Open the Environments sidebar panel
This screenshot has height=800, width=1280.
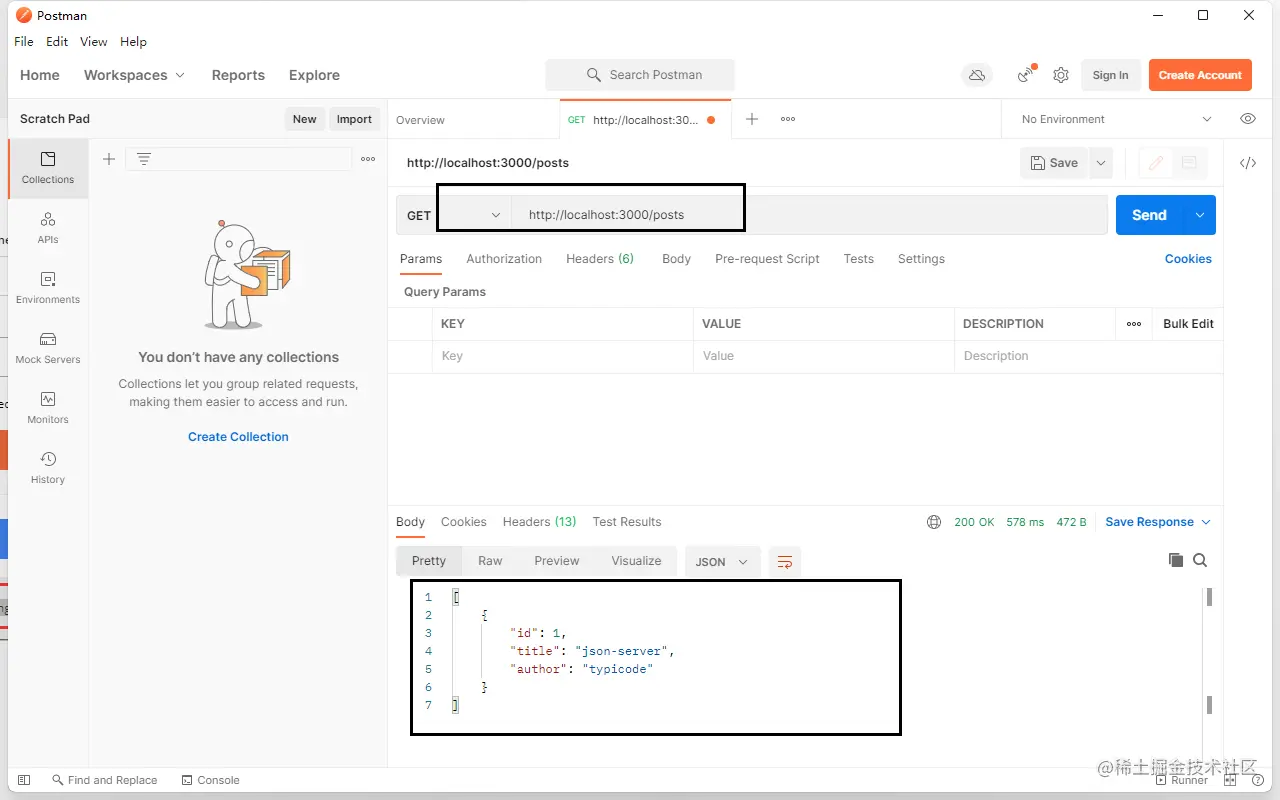click(x=48, y=288)
